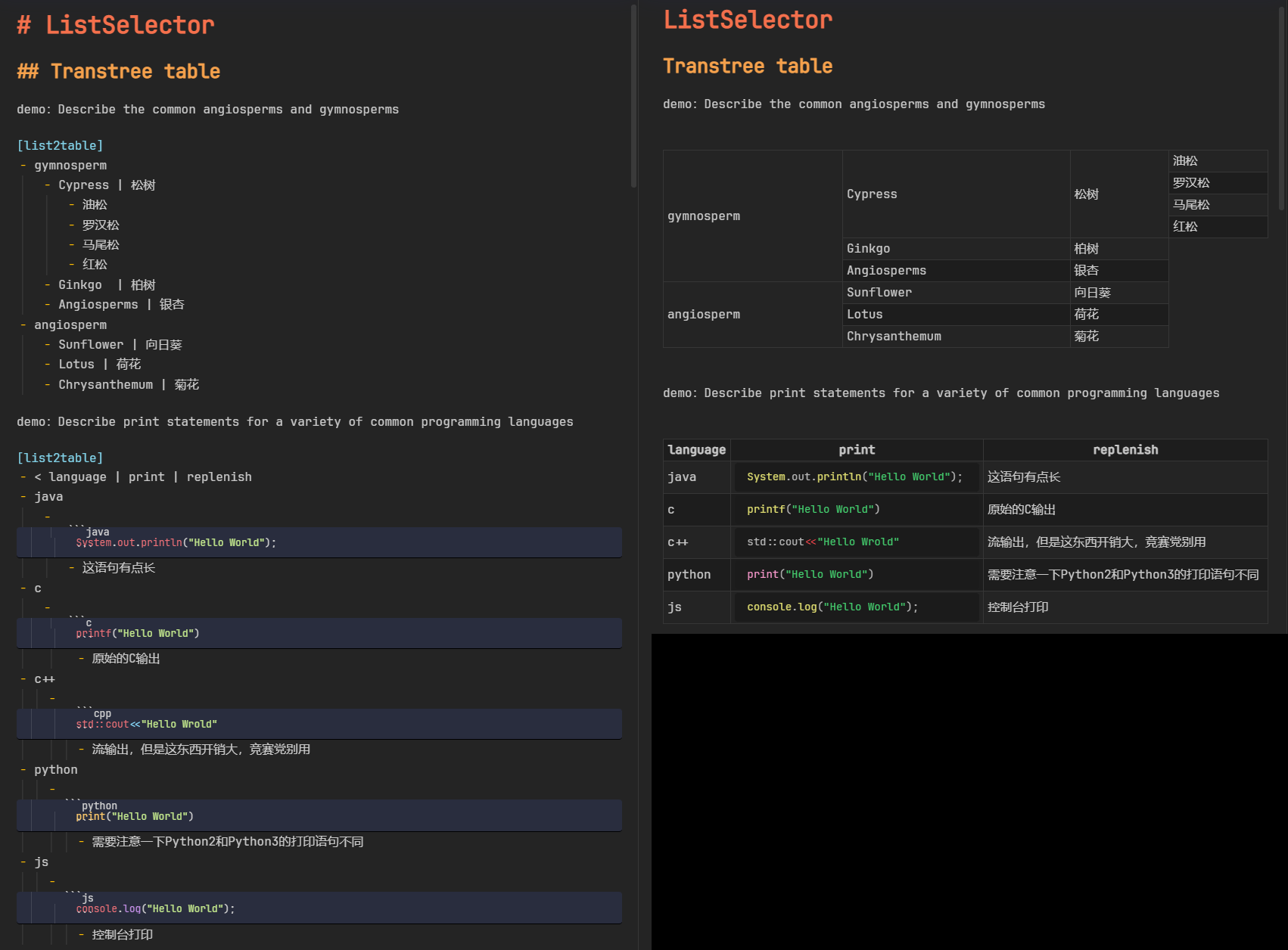Click the 'replenish' column header in the preview
This screenshot has width=1288, height=950.
[x=1125, y=450]
